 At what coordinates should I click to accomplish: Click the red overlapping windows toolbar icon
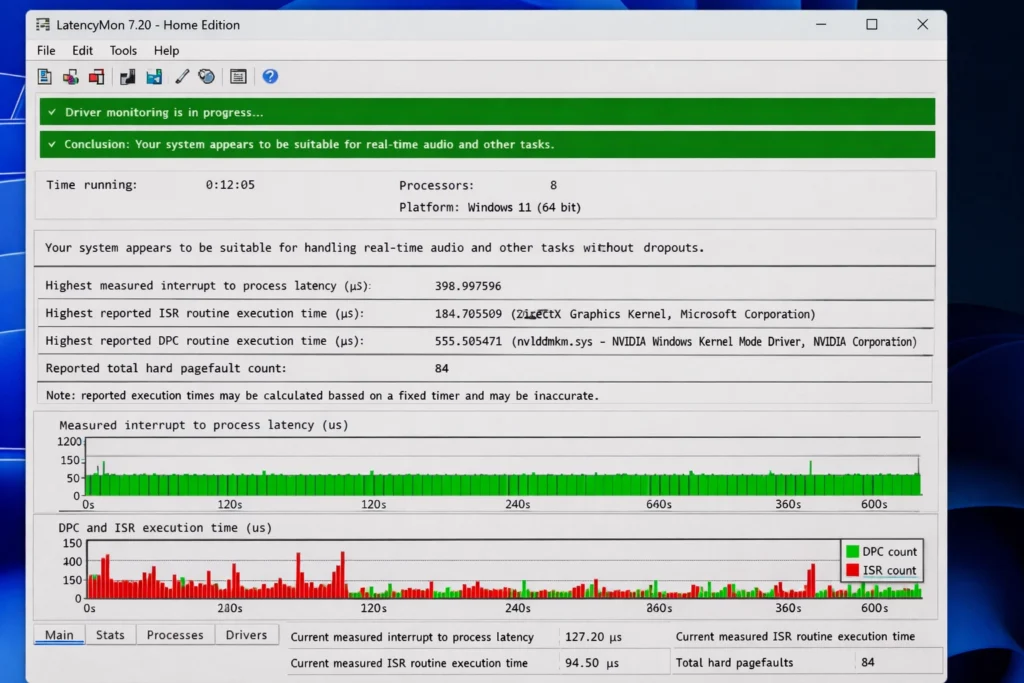point(97,77)
